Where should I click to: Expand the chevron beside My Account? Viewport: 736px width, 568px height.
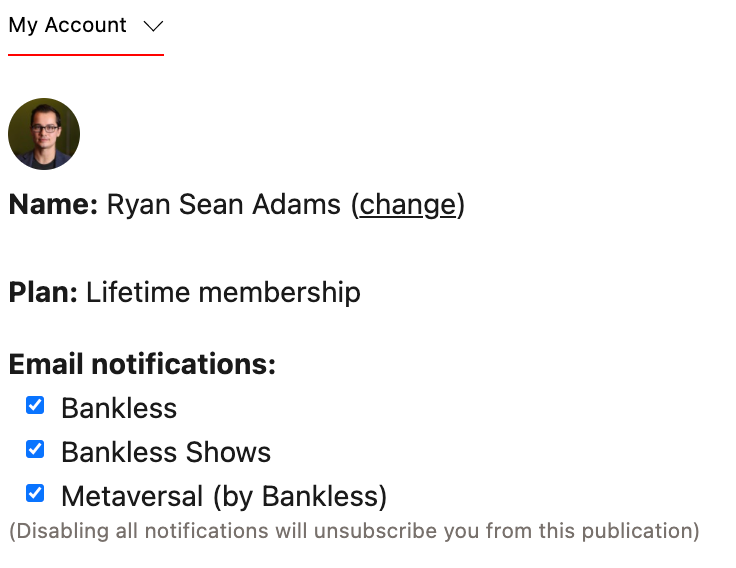153,26
